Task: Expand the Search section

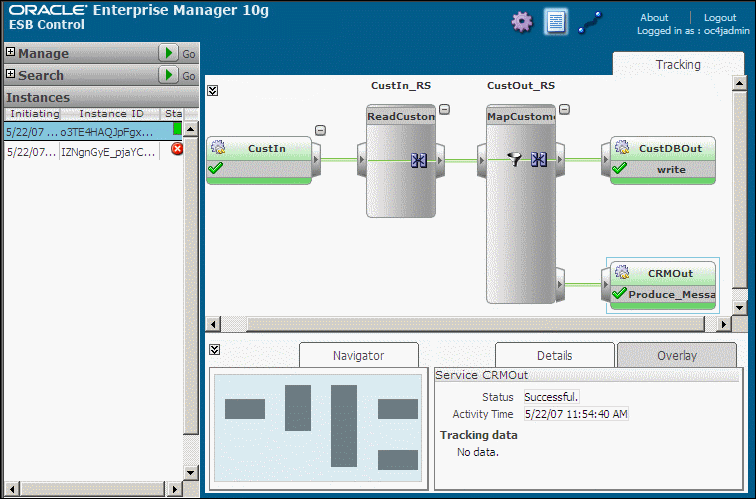Action: pyautogui.click(x=11, y=74)
